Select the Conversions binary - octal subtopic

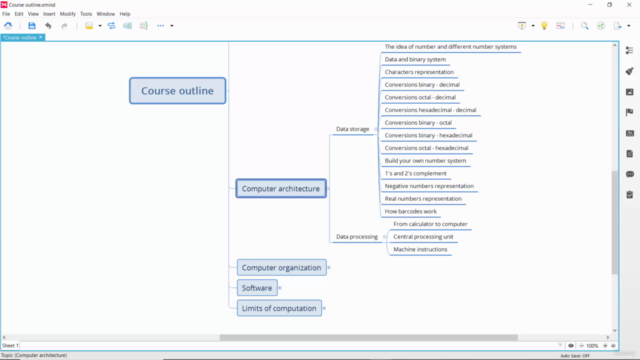tap(418, 122)
